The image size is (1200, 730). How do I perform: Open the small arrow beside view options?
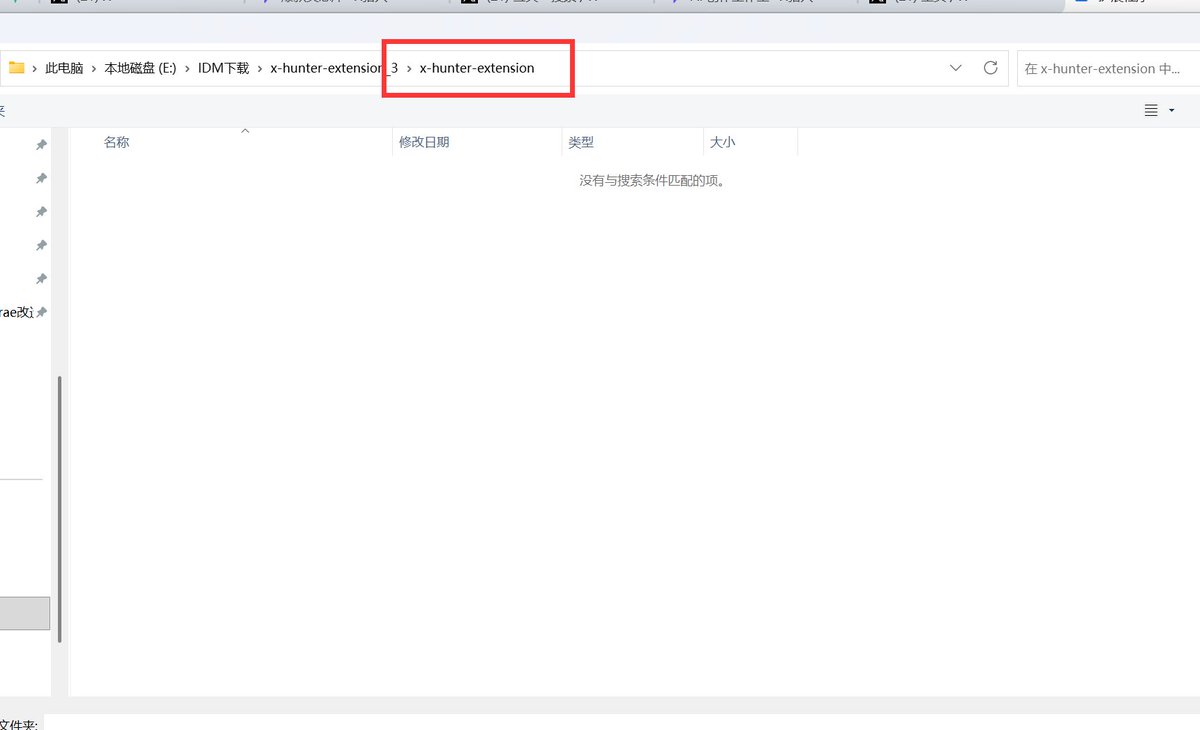(1172, 110)
